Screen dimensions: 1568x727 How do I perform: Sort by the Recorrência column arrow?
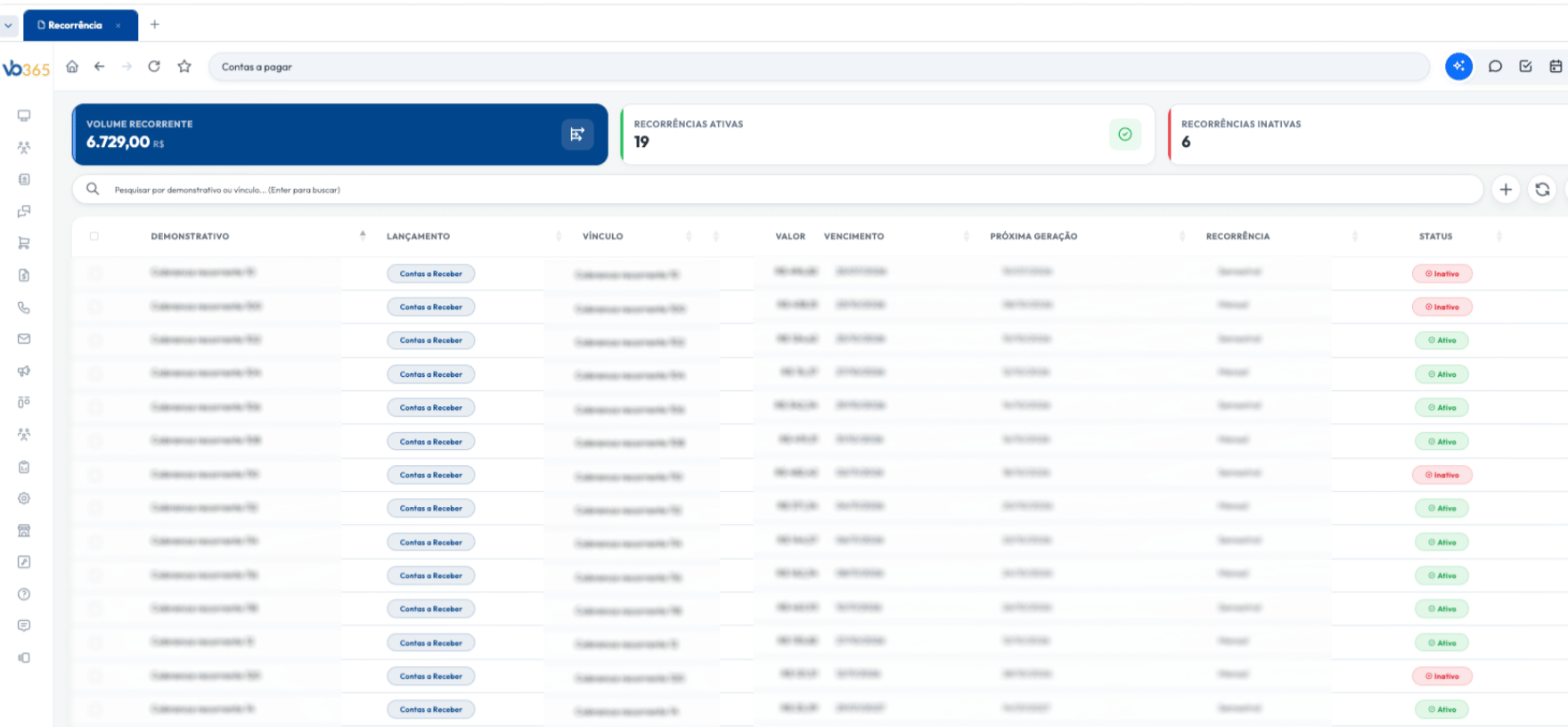click(1355, 236)
